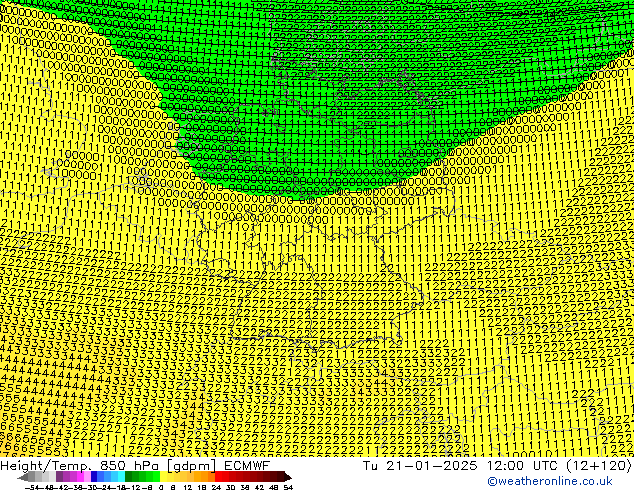Click the legend label -54

pyautogui.click(x=34, y=488)
